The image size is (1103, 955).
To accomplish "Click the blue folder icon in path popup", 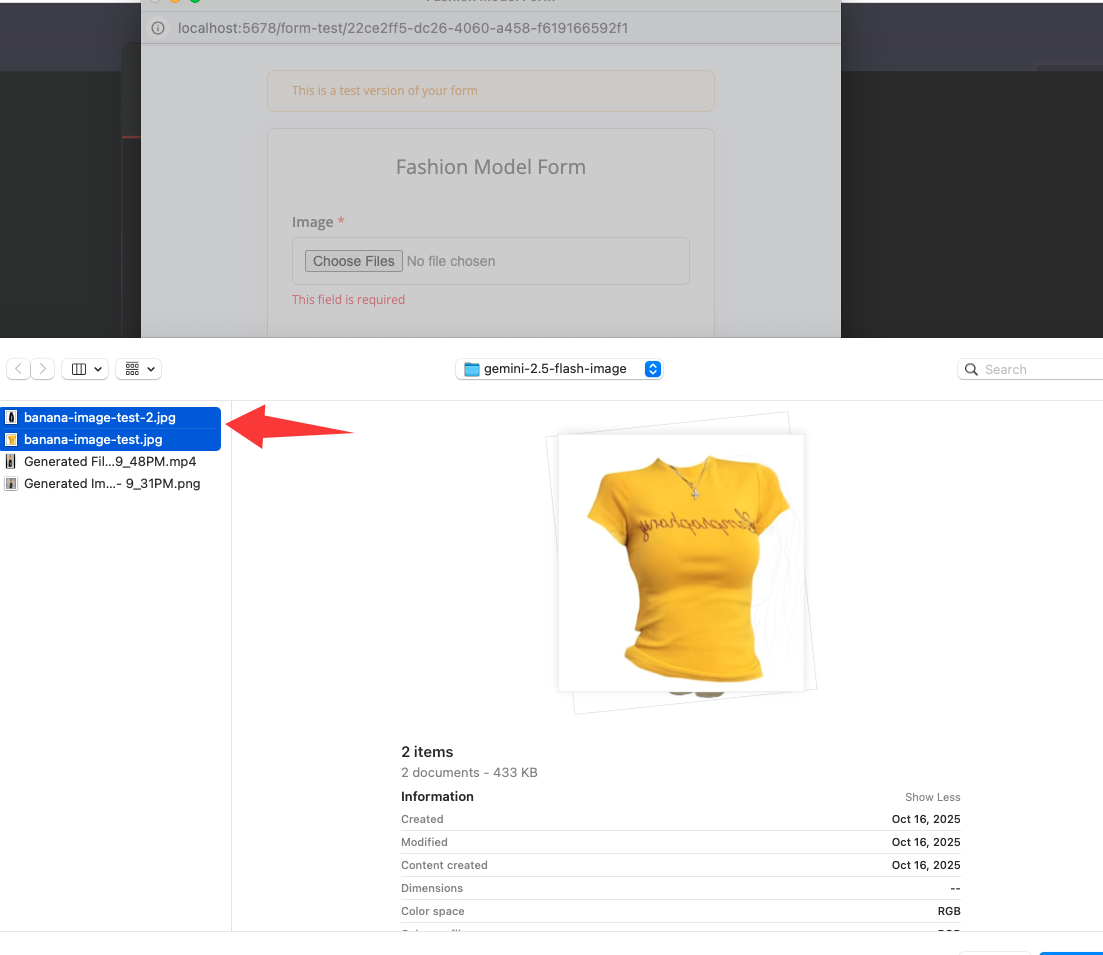I will [472, 369].
